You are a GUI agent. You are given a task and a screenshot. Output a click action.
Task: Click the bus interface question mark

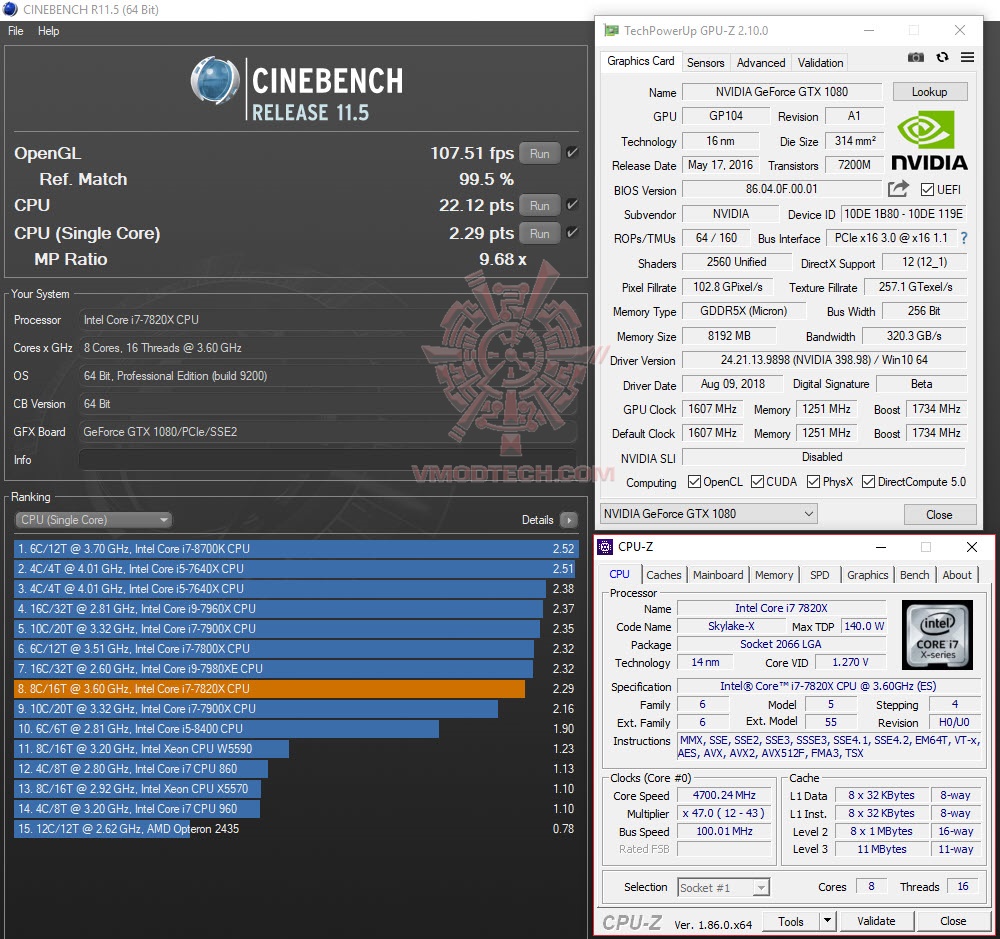point(964,238)
